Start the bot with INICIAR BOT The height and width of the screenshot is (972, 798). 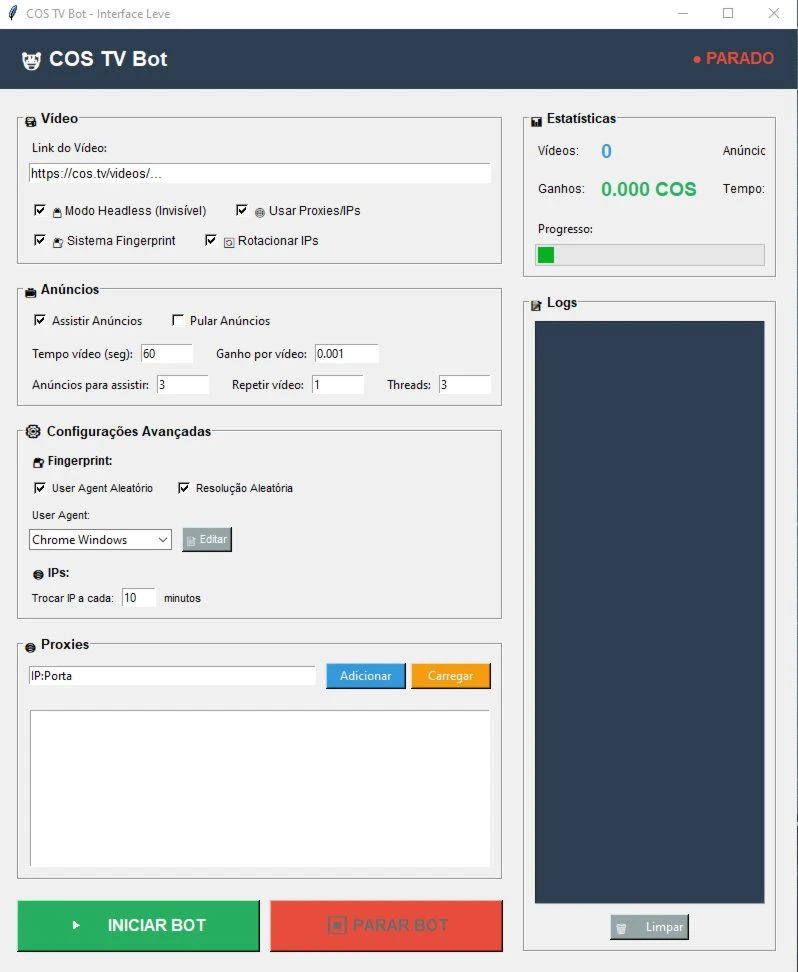[x=138, y=926]
